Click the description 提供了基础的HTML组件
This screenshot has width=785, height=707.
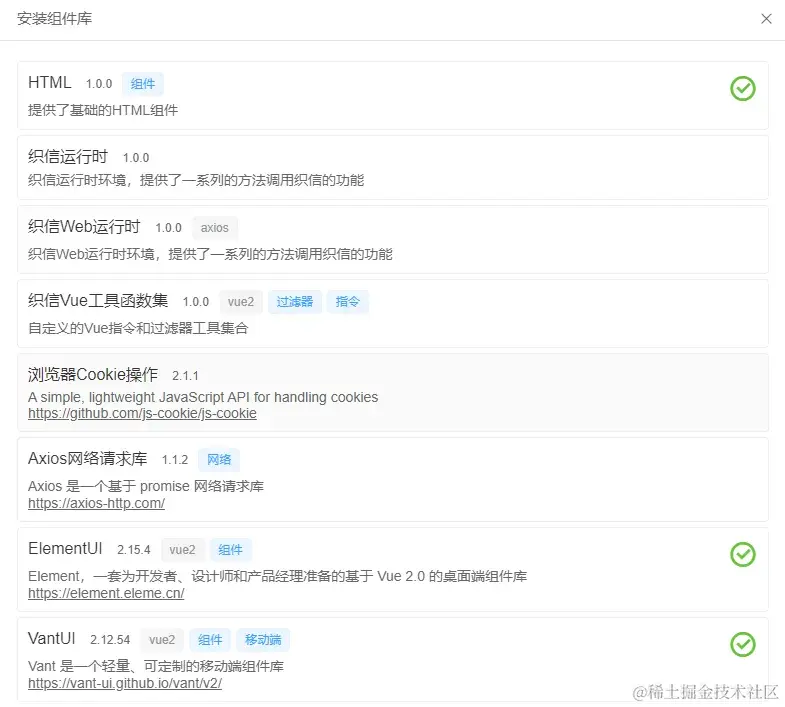pos(103,110)
